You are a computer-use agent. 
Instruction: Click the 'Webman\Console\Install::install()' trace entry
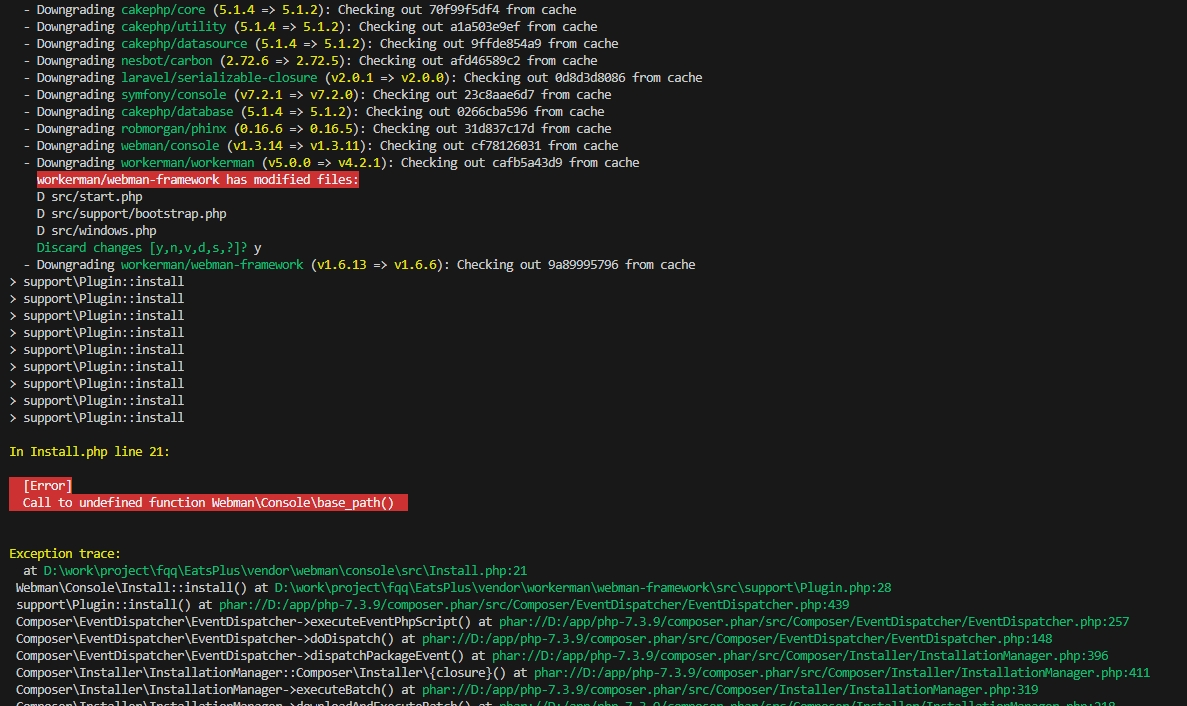132,588
